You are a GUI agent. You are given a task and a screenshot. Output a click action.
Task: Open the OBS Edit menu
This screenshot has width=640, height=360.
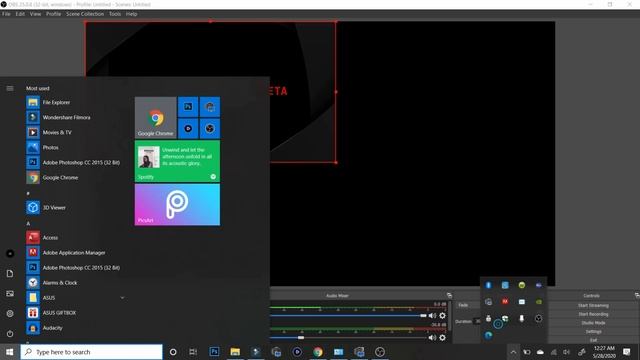tap(20, 14)
